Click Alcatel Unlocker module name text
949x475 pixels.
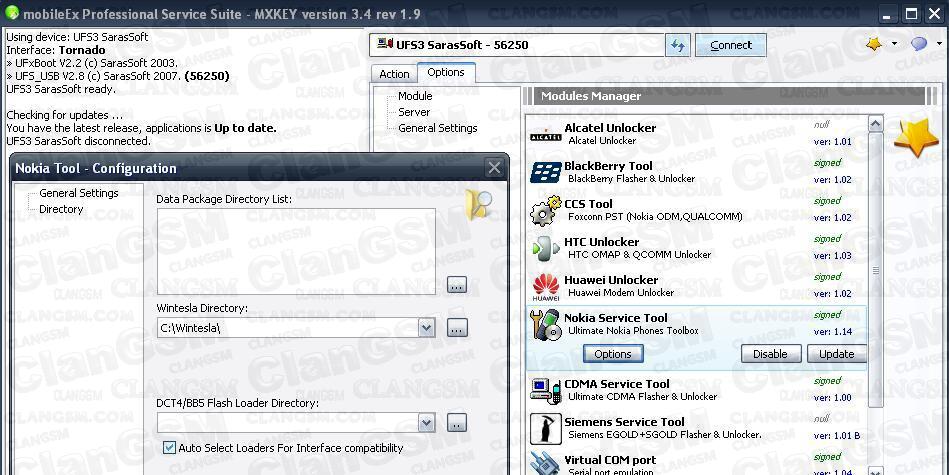pyautogui.click(x=610, y=128)
